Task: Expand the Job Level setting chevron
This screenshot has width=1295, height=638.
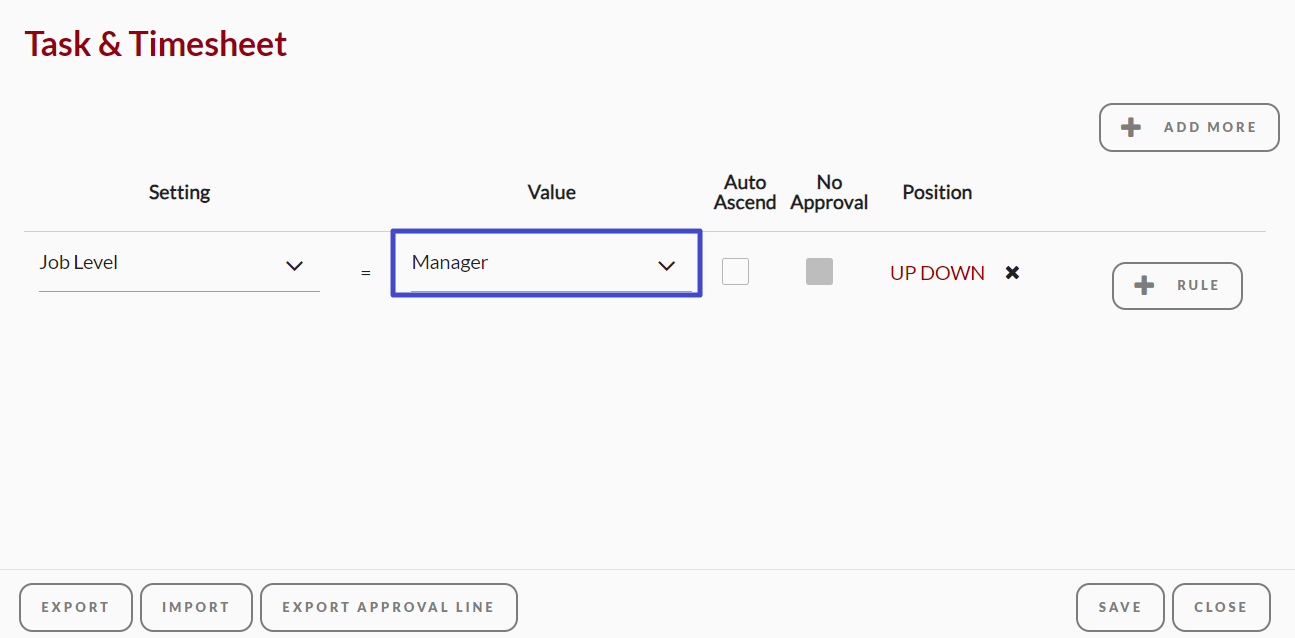Action: pyautogui.click(x=294, y=266)
